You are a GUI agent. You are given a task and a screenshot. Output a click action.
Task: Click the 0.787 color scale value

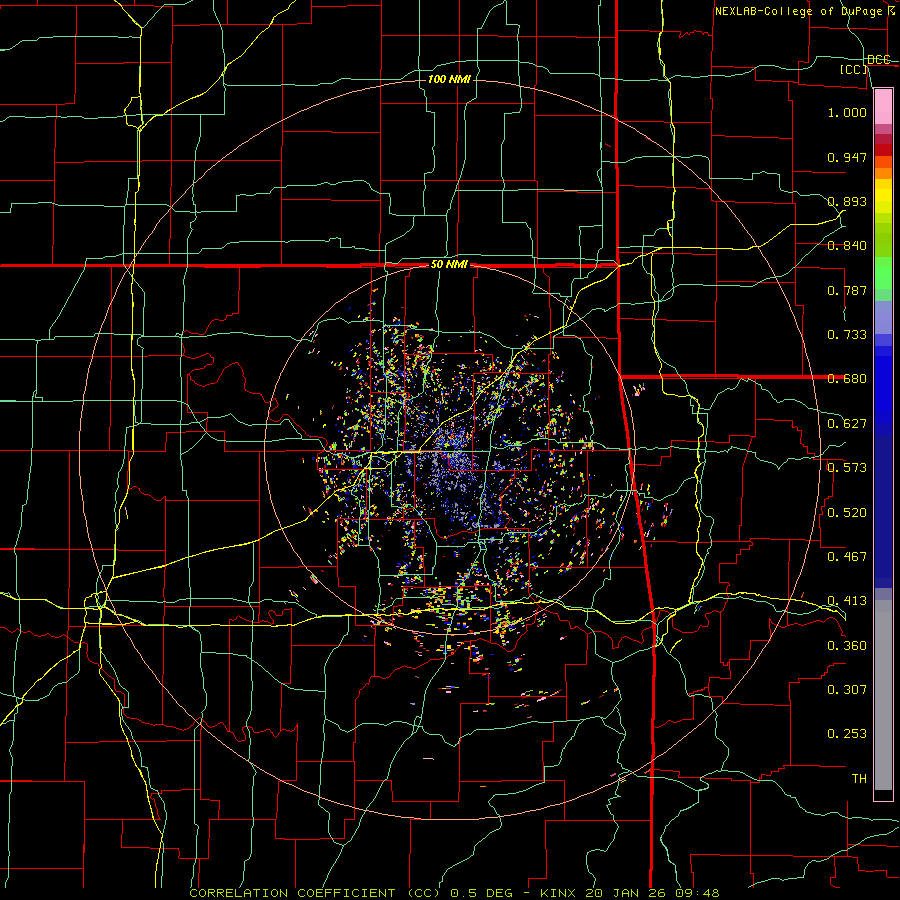tap(847, 290)
